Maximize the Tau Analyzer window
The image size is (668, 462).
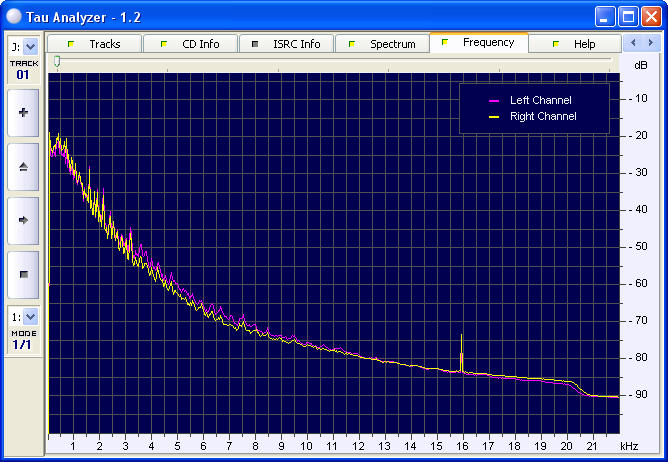click(628, 17)
